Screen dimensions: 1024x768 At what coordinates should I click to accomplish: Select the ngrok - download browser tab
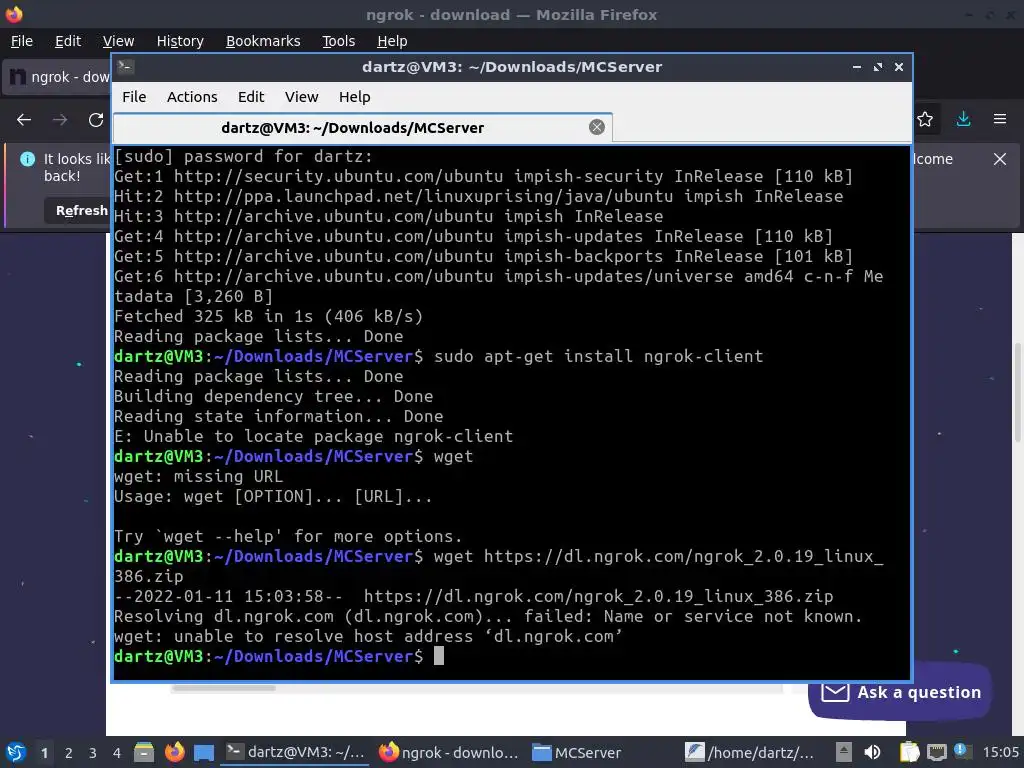(x=57, y=77)
